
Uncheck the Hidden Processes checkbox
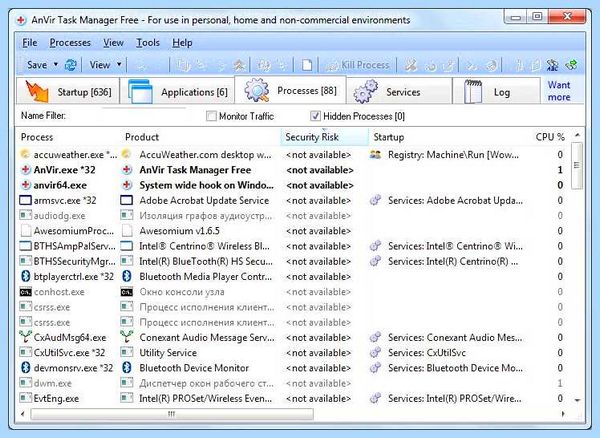pos(315,116)
